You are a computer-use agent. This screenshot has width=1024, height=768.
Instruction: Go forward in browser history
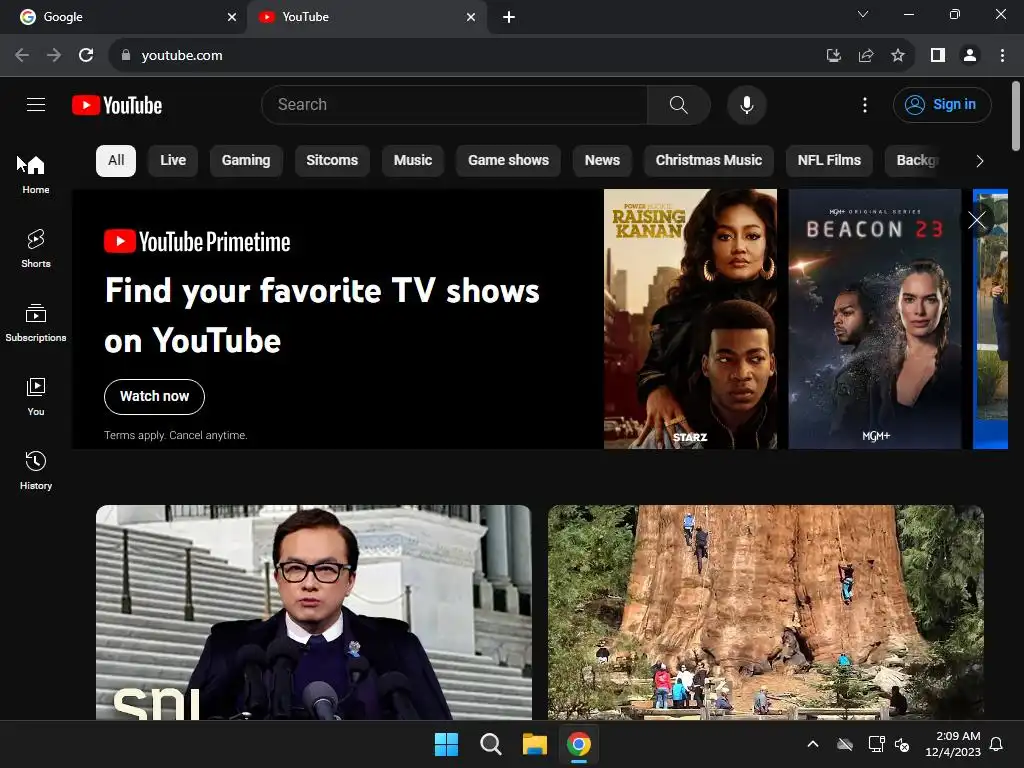coord(54,55)
